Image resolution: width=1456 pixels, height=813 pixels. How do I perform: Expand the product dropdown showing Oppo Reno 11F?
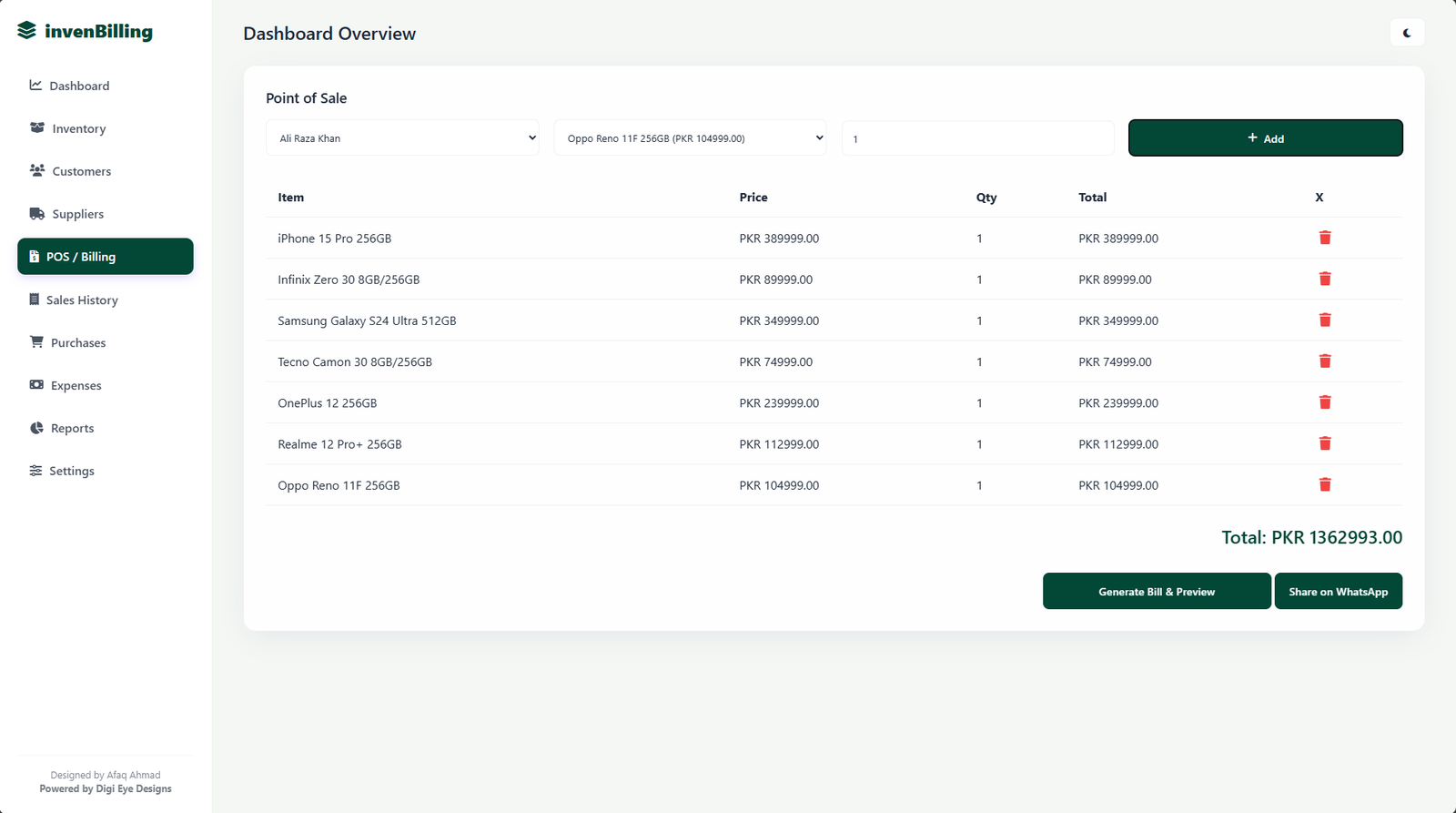tap(690, 138)
